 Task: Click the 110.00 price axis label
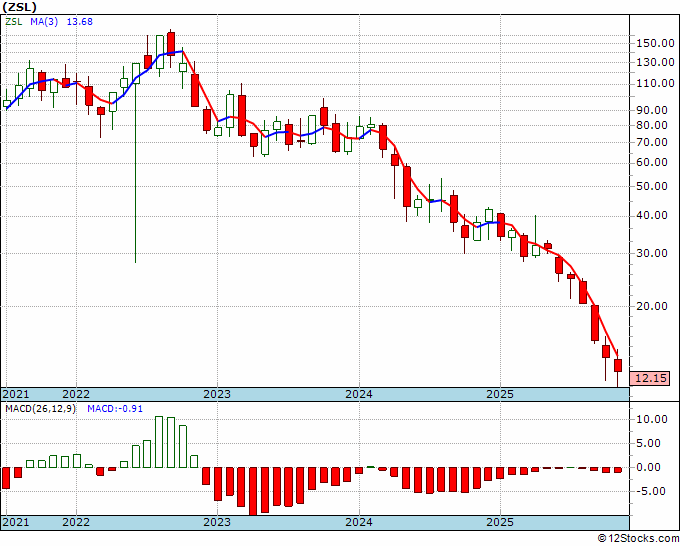(655, 83)
